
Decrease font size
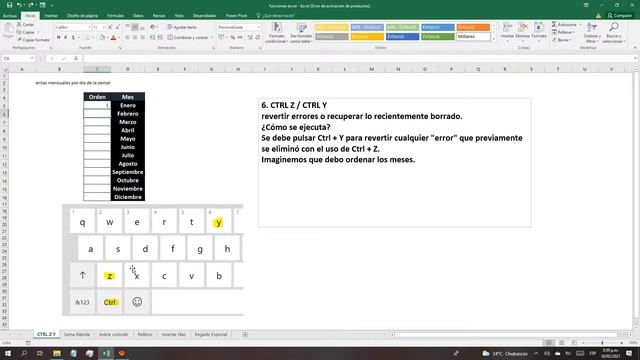pos(118,27)
